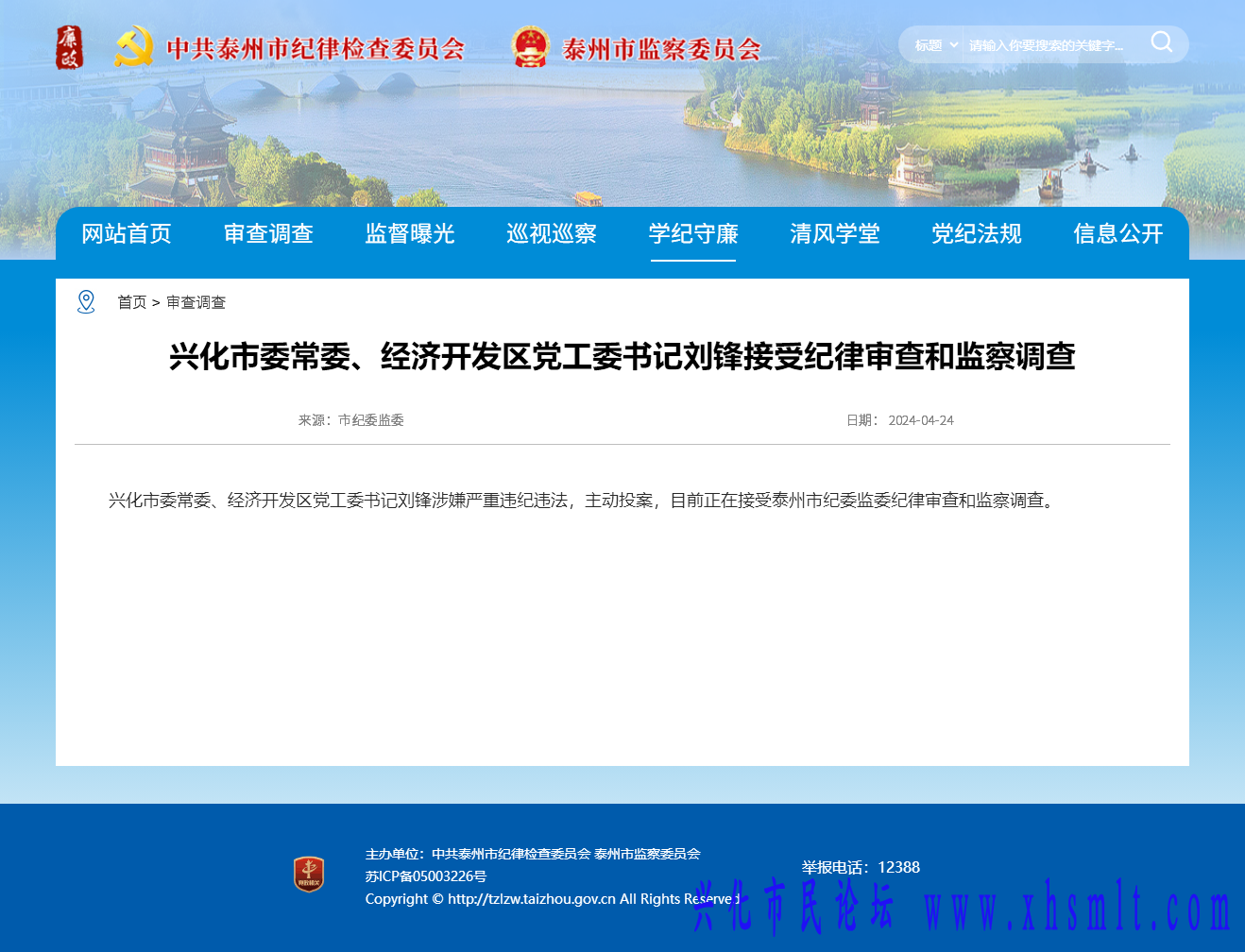Click the footer government agency badge icon
Screen dimensions: 1245x952
tap(309, 875)
